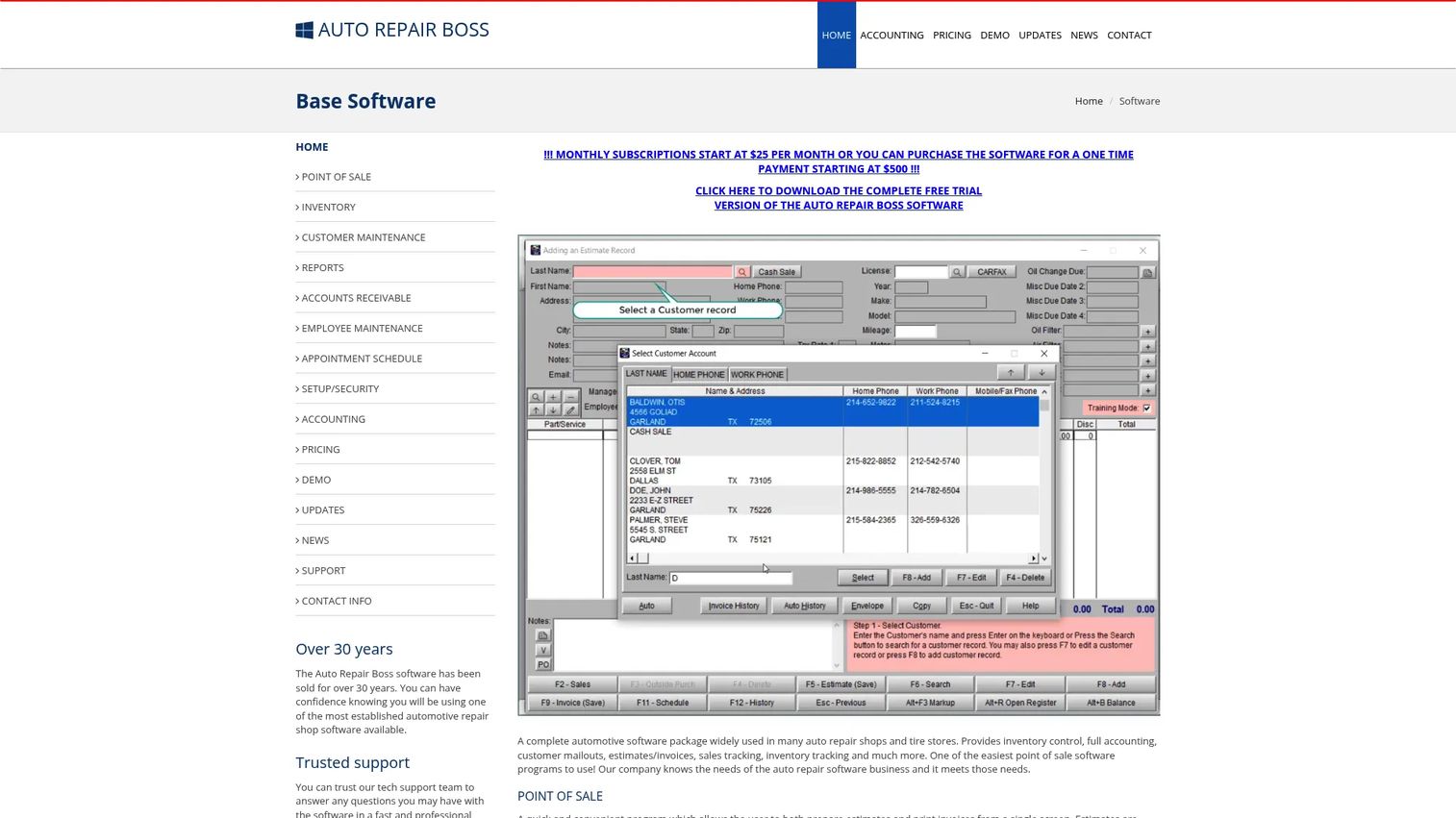Click the License search magnifier icon
1456x818 pixels.
(x=957, y=272)
